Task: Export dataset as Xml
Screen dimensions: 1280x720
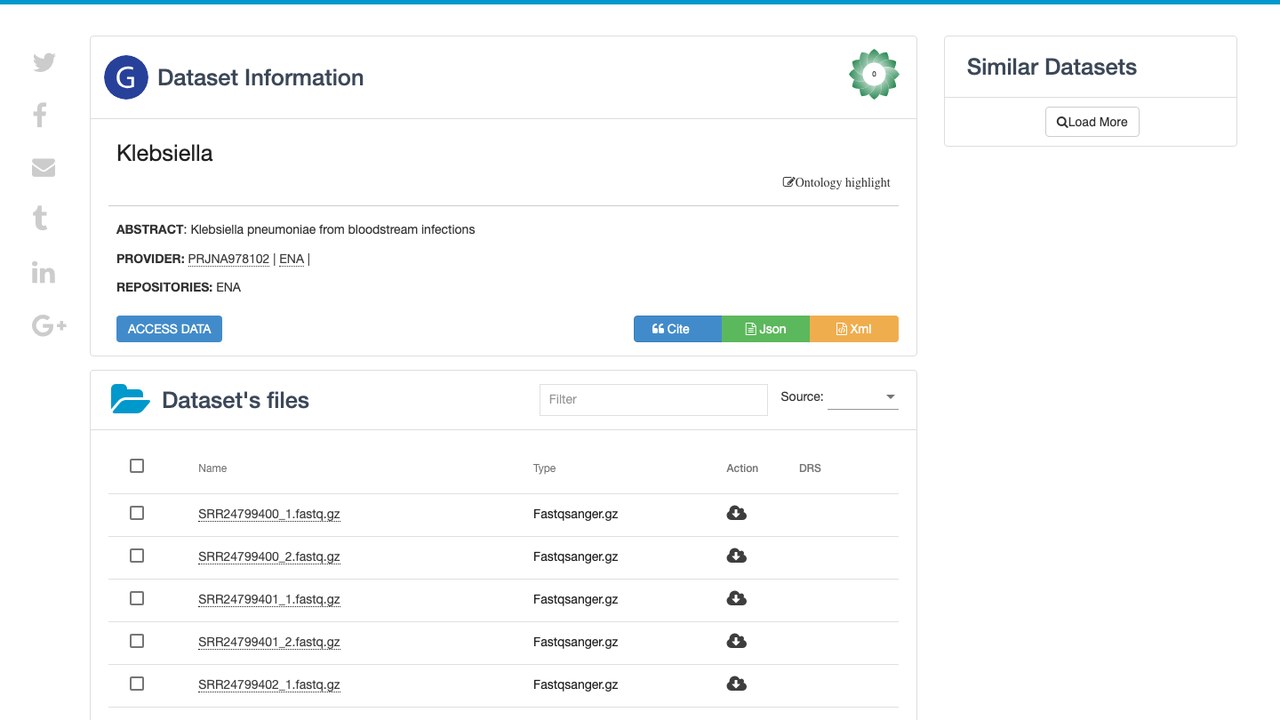Action: pos(854,329)
